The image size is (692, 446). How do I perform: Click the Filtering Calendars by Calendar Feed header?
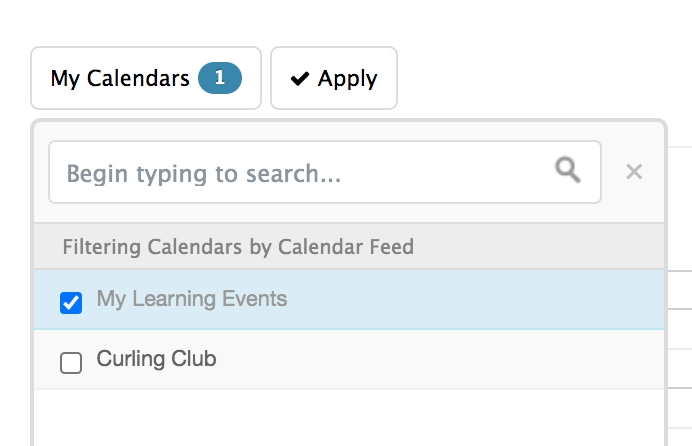pos(238,246)
